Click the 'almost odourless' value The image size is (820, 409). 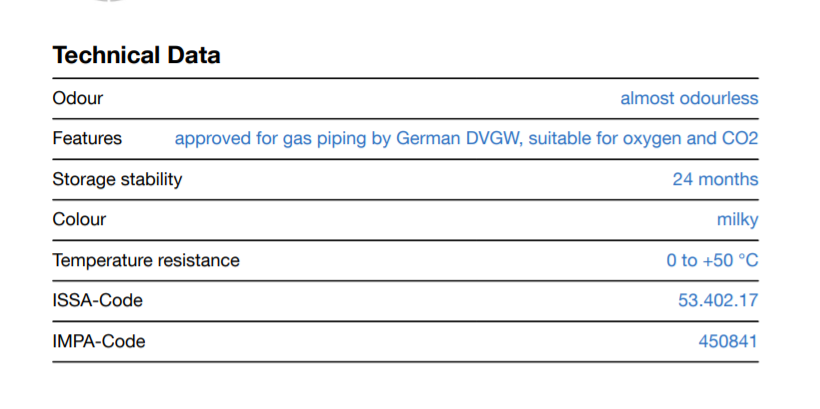tap(689, 98)
